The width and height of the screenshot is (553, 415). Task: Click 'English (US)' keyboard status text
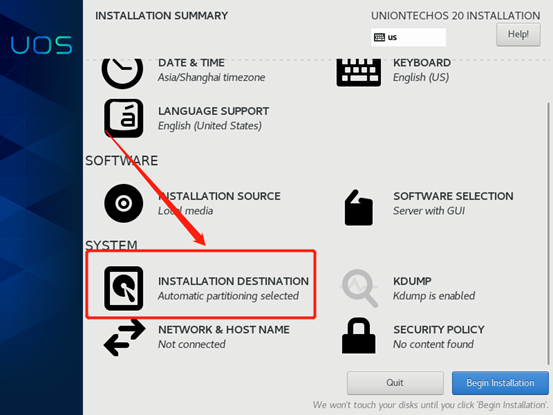421,77
